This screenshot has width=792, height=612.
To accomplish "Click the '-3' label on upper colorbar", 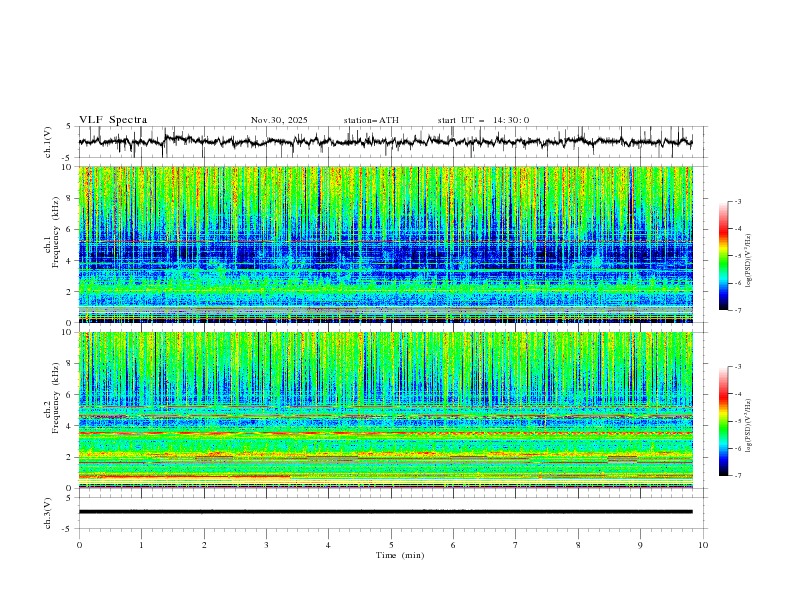I will pos(737,201).
